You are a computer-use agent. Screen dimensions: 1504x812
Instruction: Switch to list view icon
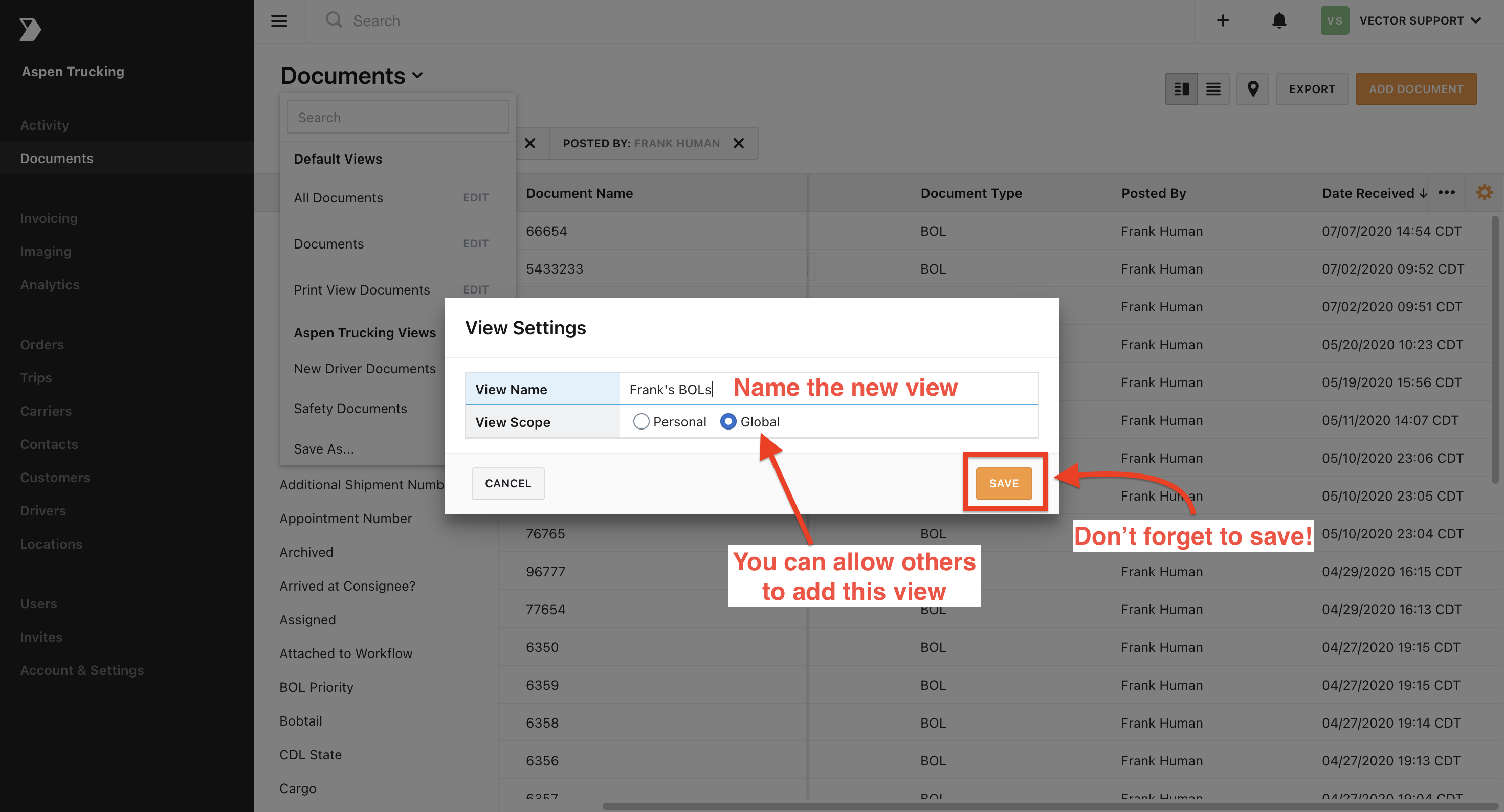pos(1213,89)
